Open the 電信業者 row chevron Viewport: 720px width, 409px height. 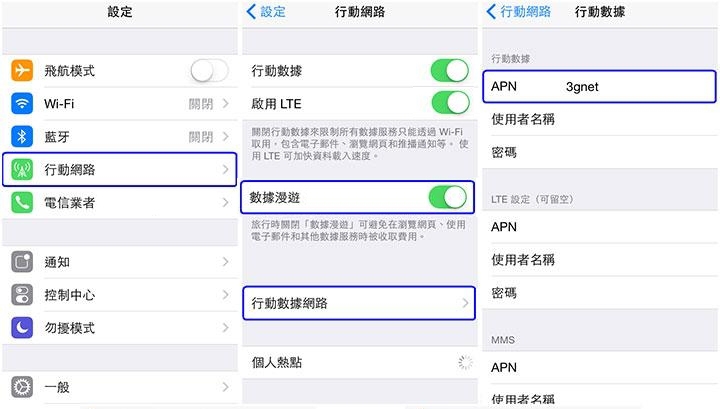225,202
